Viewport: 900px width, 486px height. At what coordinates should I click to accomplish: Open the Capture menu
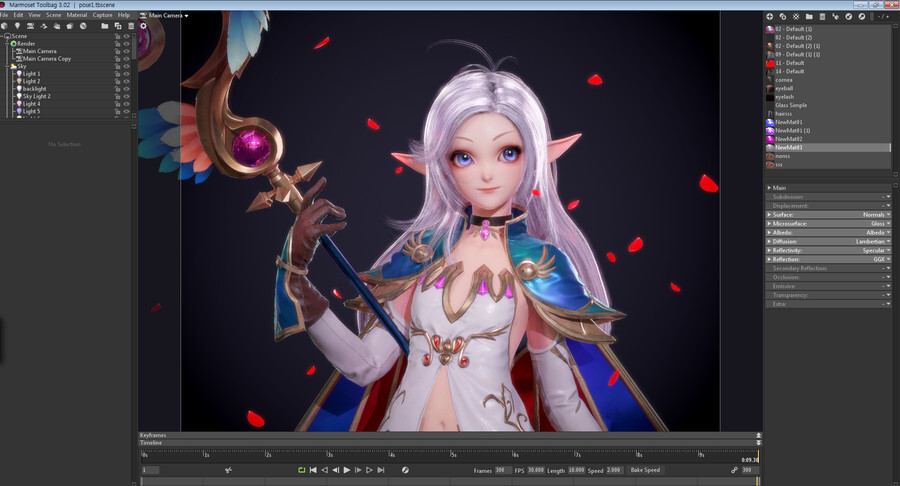[x=102, y=15]
